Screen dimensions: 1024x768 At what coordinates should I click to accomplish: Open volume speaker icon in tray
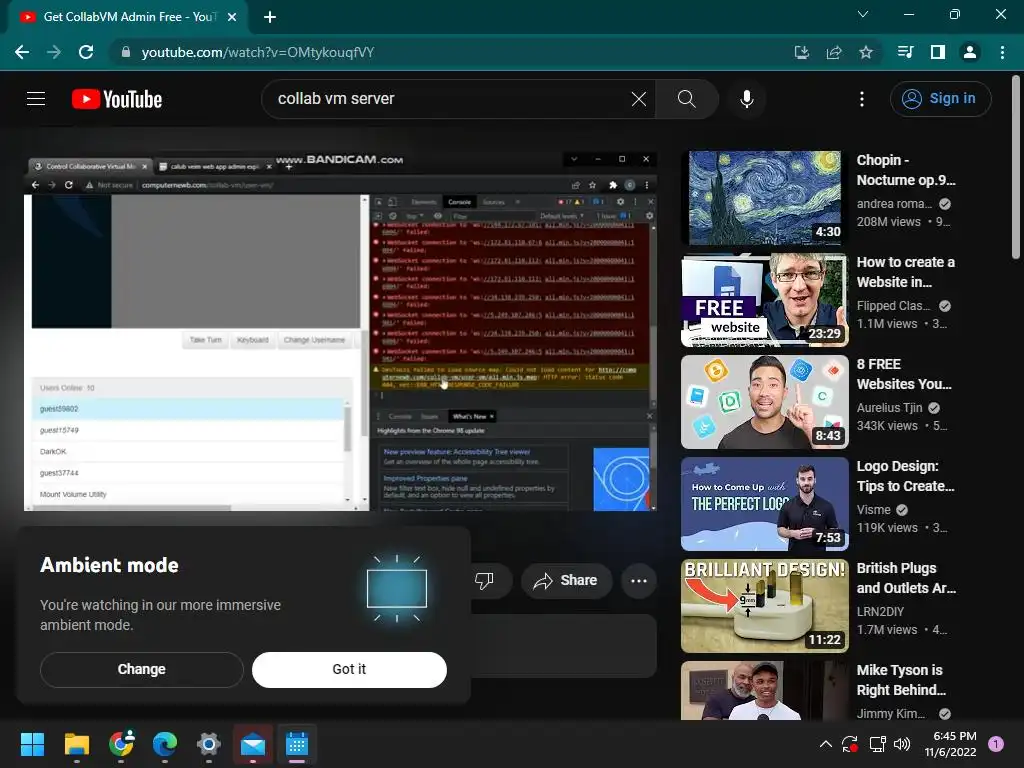click(902, 744)
